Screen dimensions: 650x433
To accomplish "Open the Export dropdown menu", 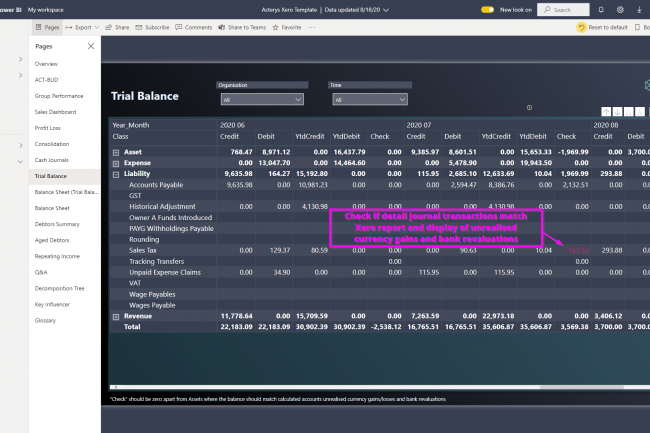I will tap(82, 27).
